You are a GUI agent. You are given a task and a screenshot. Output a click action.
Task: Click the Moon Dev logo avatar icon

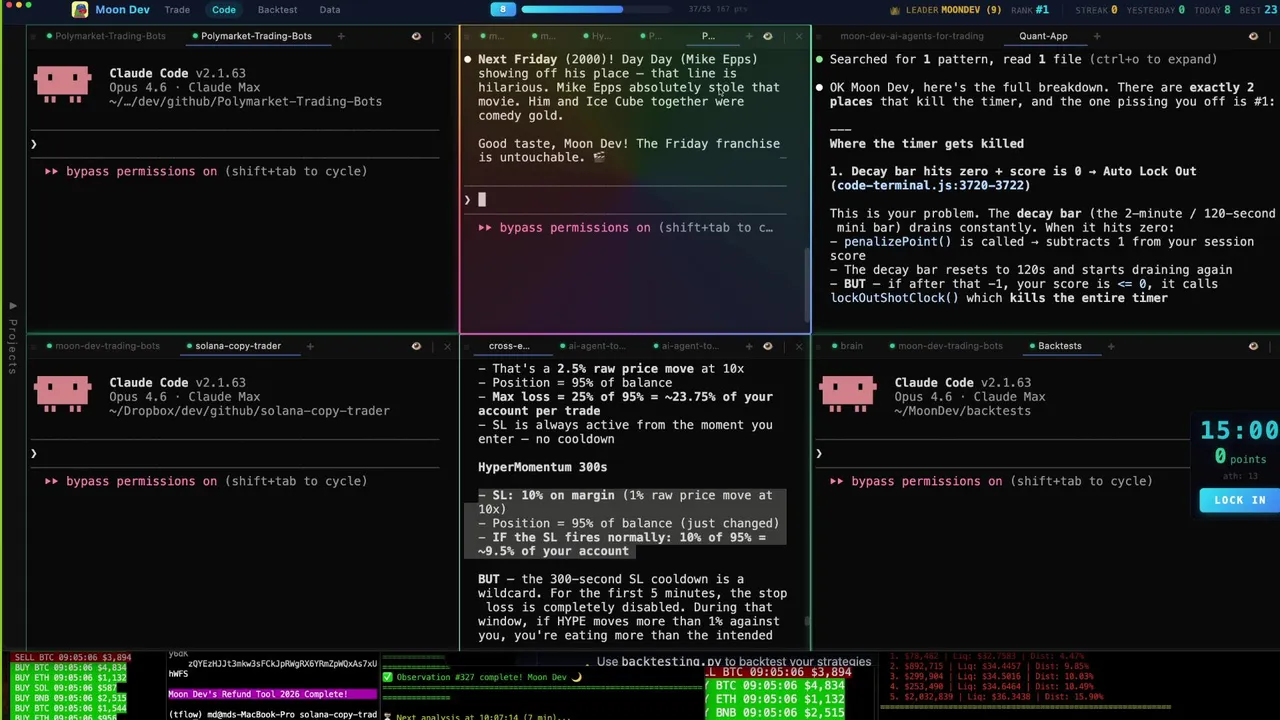pyautogui.click(x=80, y=9)
